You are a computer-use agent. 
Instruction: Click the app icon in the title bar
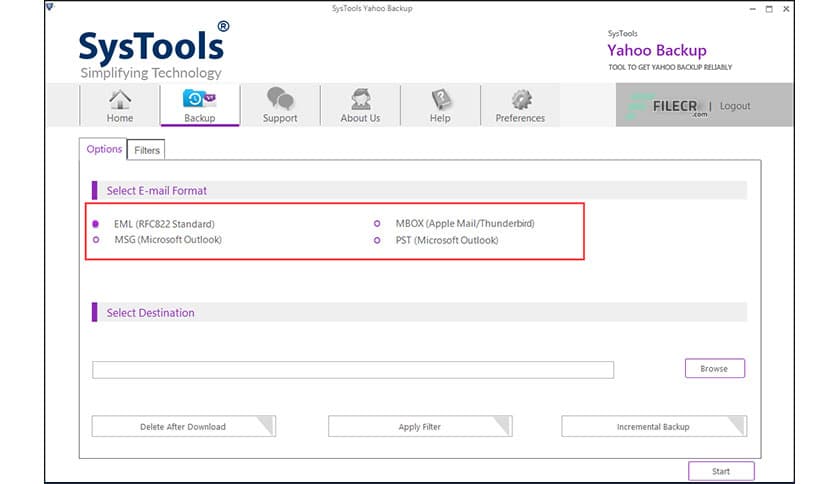pyautogui.click(x=50, y=7)
